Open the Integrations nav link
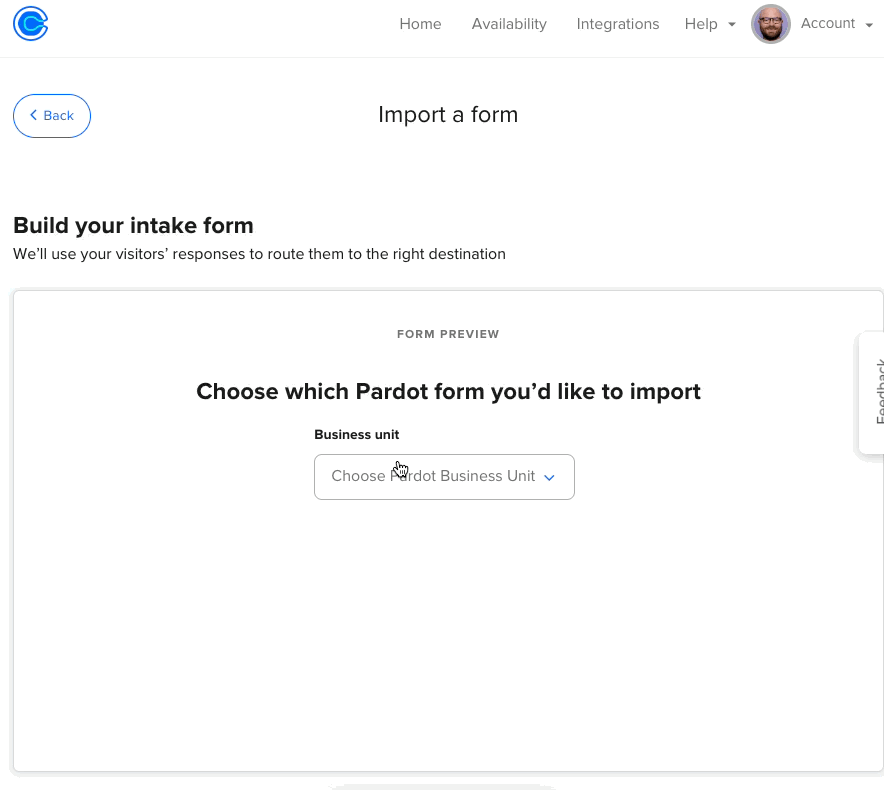884x790 pixels. pos(618,24)
